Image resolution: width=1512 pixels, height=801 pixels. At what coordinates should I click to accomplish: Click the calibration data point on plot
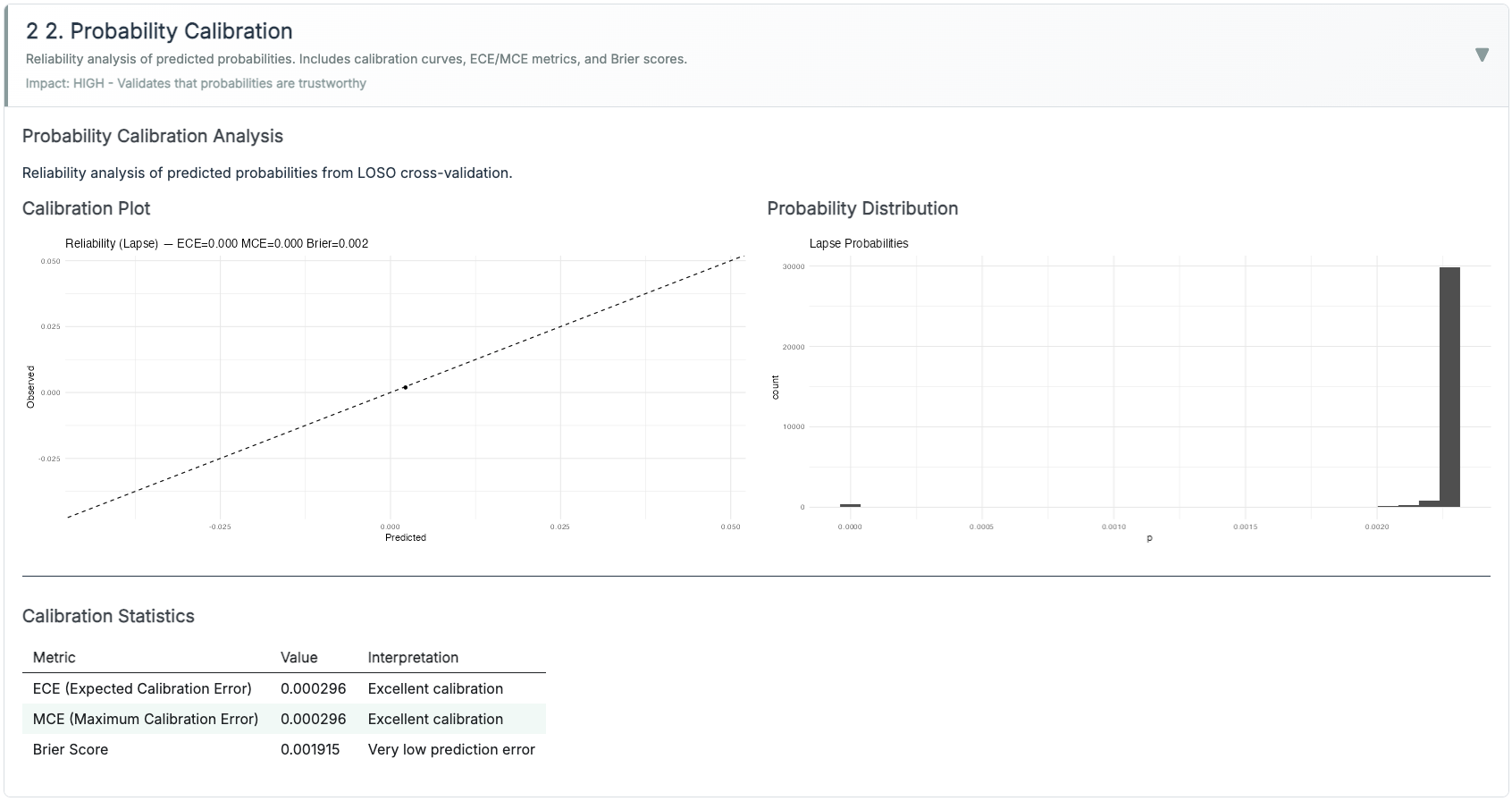[405, 387]
